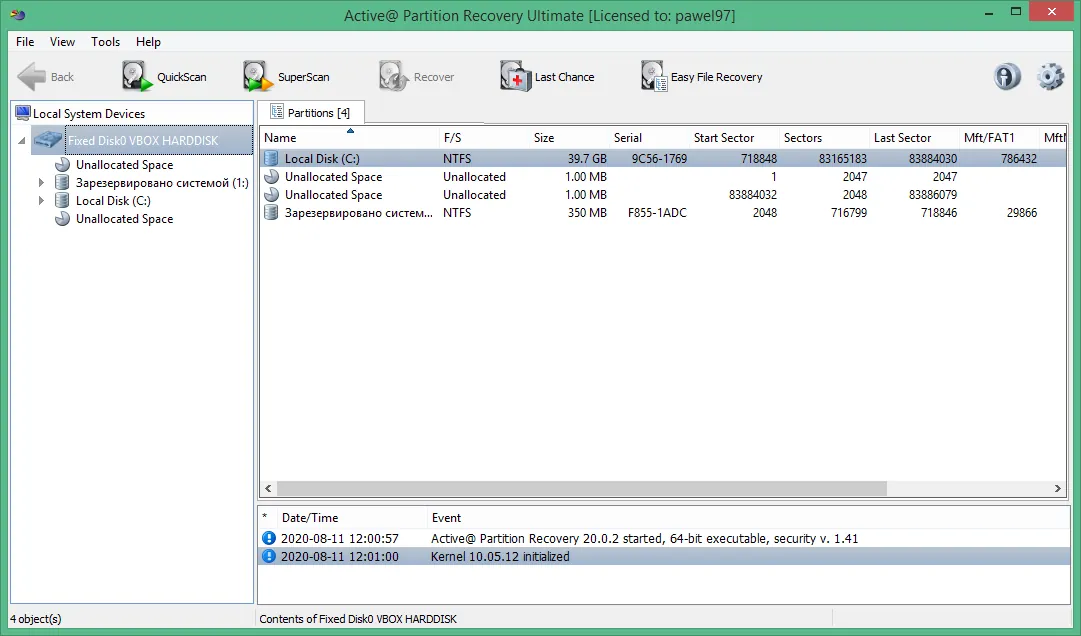Viewport: 1081px width, 636px height.
Task: Select Зарезервировано систем... partition row
Action: tap(663, 213)
